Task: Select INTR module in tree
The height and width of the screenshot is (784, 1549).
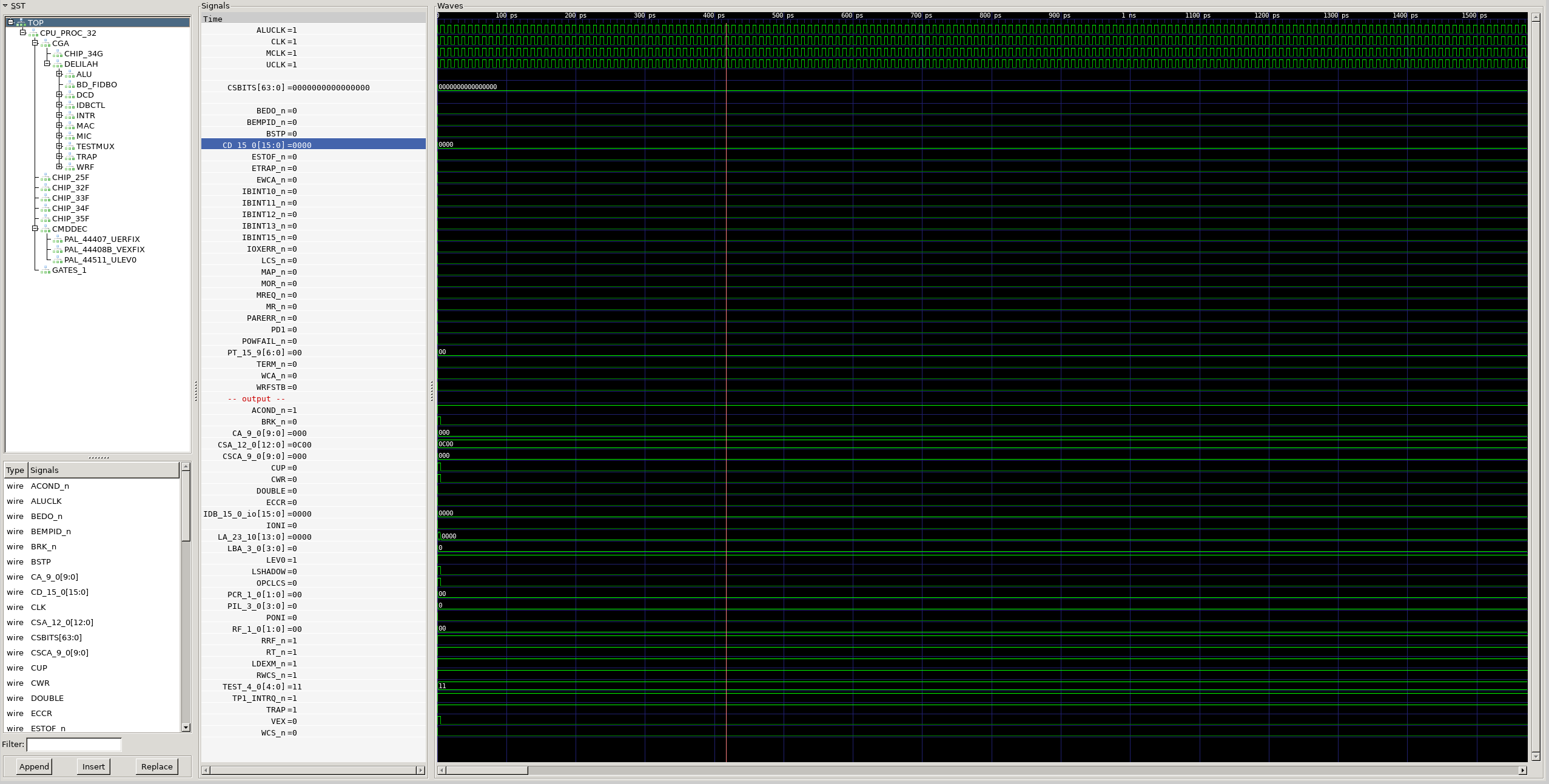Action: [86, 115]
